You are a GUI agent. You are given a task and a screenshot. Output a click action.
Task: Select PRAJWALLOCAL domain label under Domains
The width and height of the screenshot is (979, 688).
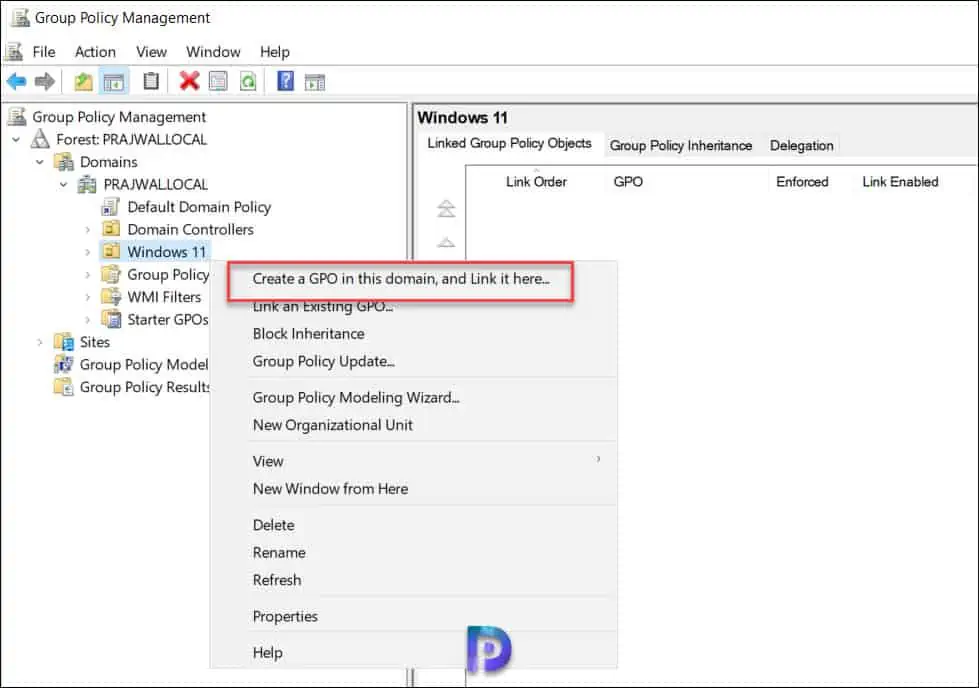(x=155, y=184)
